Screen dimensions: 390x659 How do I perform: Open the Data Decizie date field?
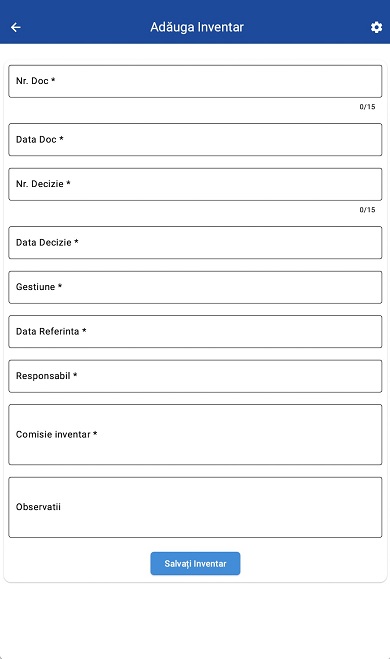pos(195,243)
